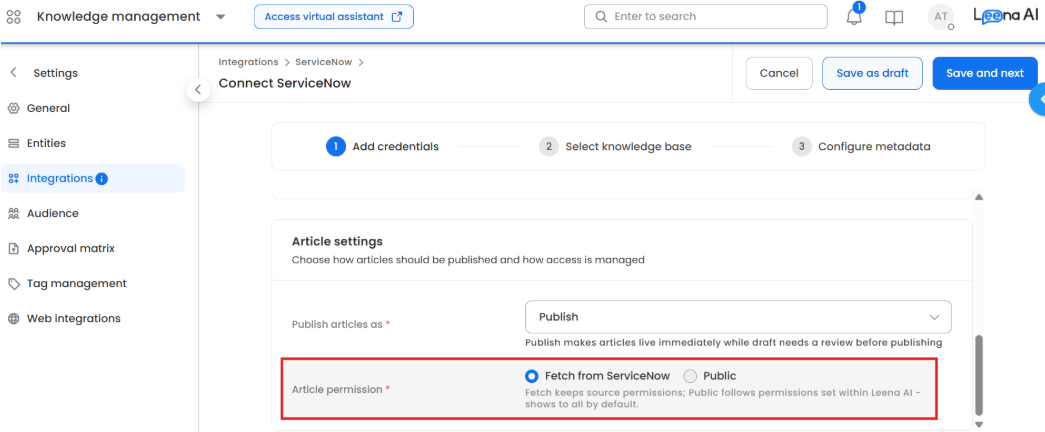Click the external link icon on Access virtual assistant
Image resolution: width=1045 pixels, height=432 pixels.
pyautogui.click(x=397, y=17)
